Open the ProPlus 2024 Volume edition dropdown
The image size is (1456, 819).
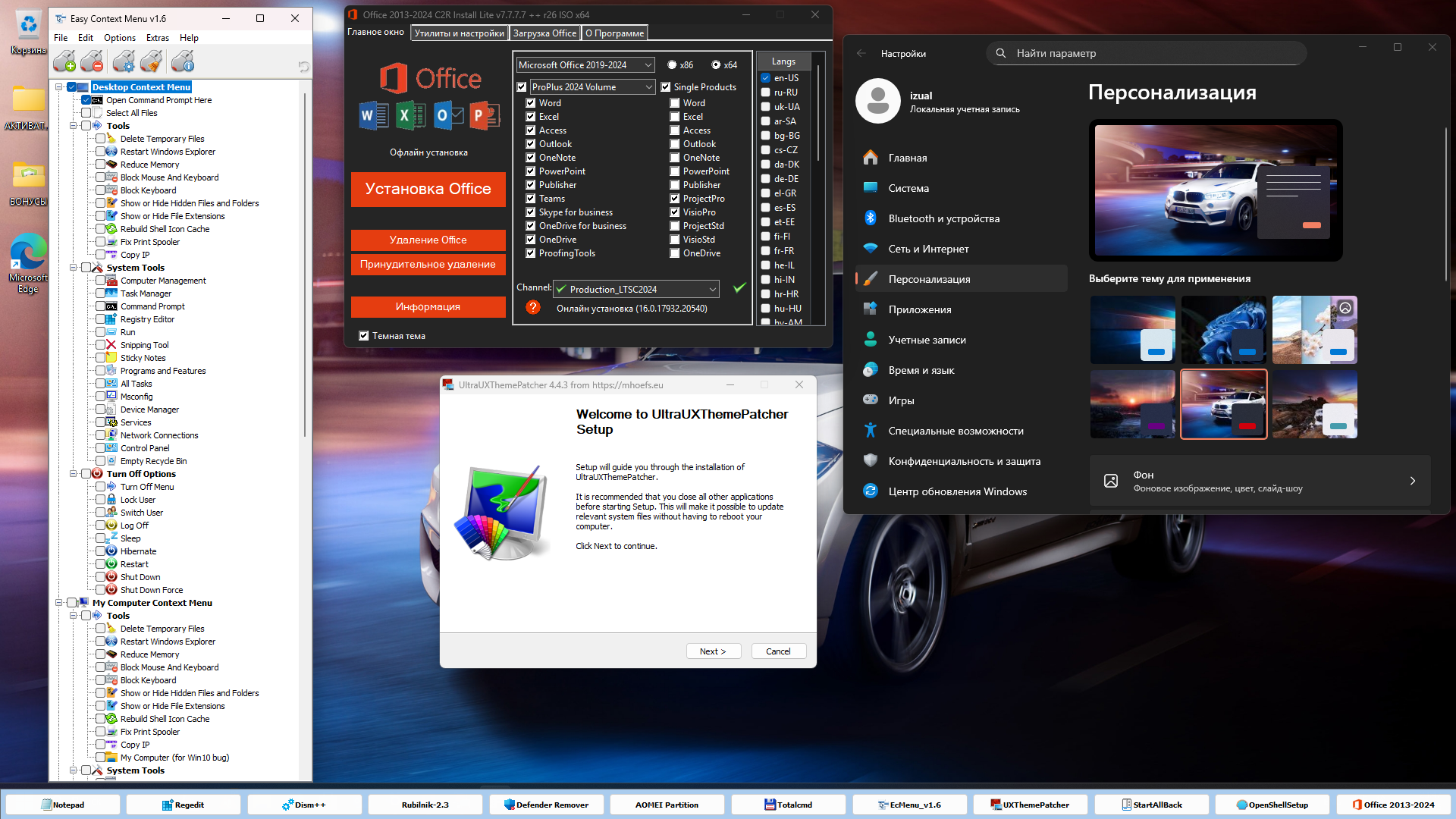point(591,87)
